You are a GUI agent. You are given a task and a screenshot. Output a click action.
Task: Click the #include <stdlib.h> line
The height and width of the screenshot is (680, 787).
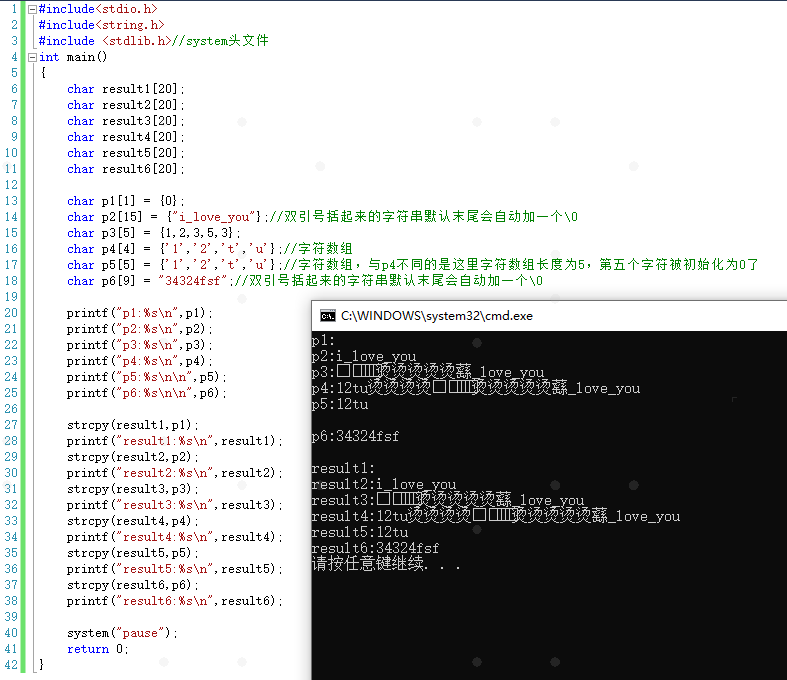coord(154,41)
